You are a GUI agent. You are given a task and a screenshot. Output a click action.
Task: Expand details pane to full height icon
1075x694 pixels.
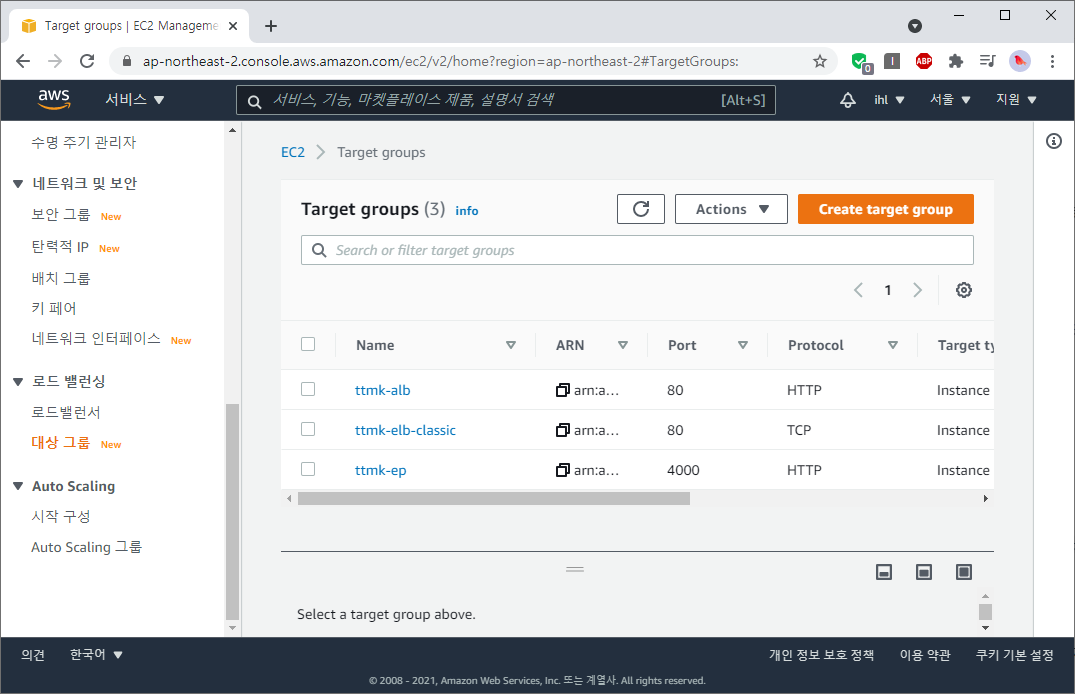[963, 572]
